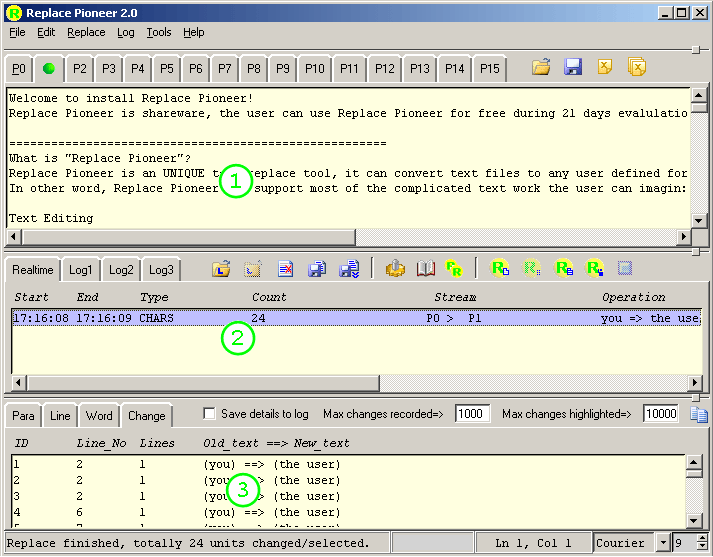713x557 pixels.
Task: Click text editor right scroll arrow
Action: click(x=683, y=236)
